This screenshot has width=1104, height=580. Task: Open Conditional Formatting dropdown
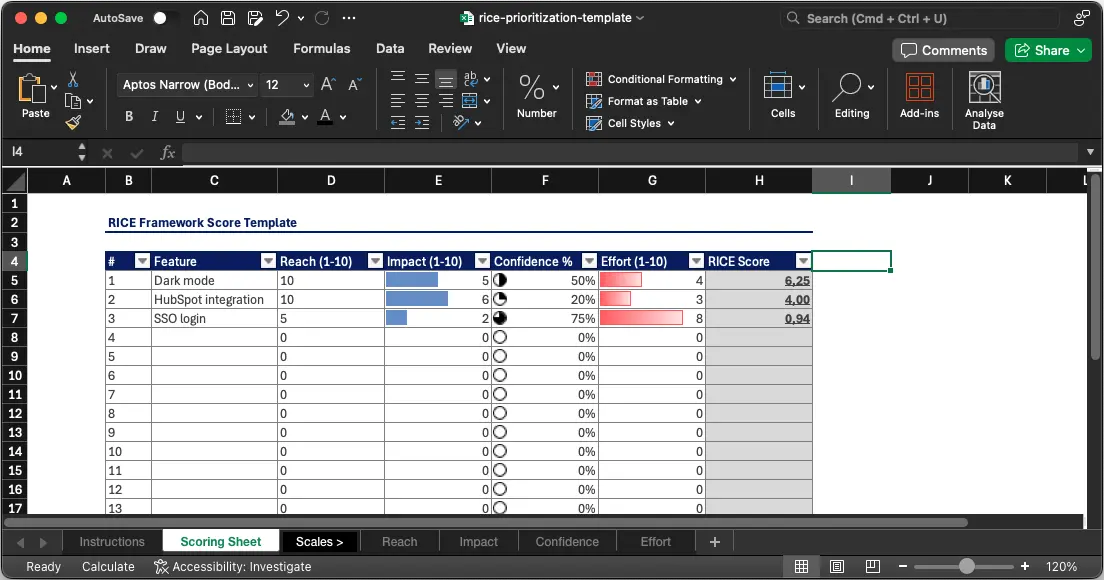coord(662,79)
